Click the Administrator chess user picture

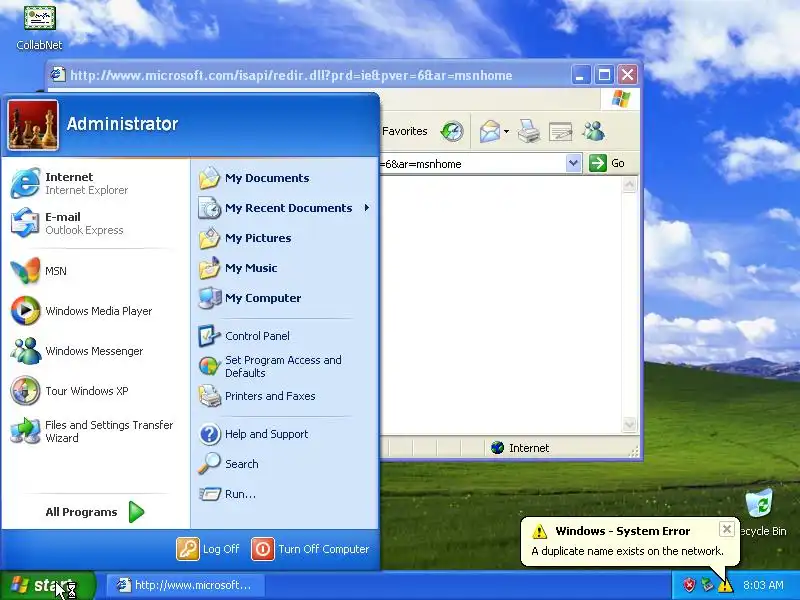(x=33, y=125)
